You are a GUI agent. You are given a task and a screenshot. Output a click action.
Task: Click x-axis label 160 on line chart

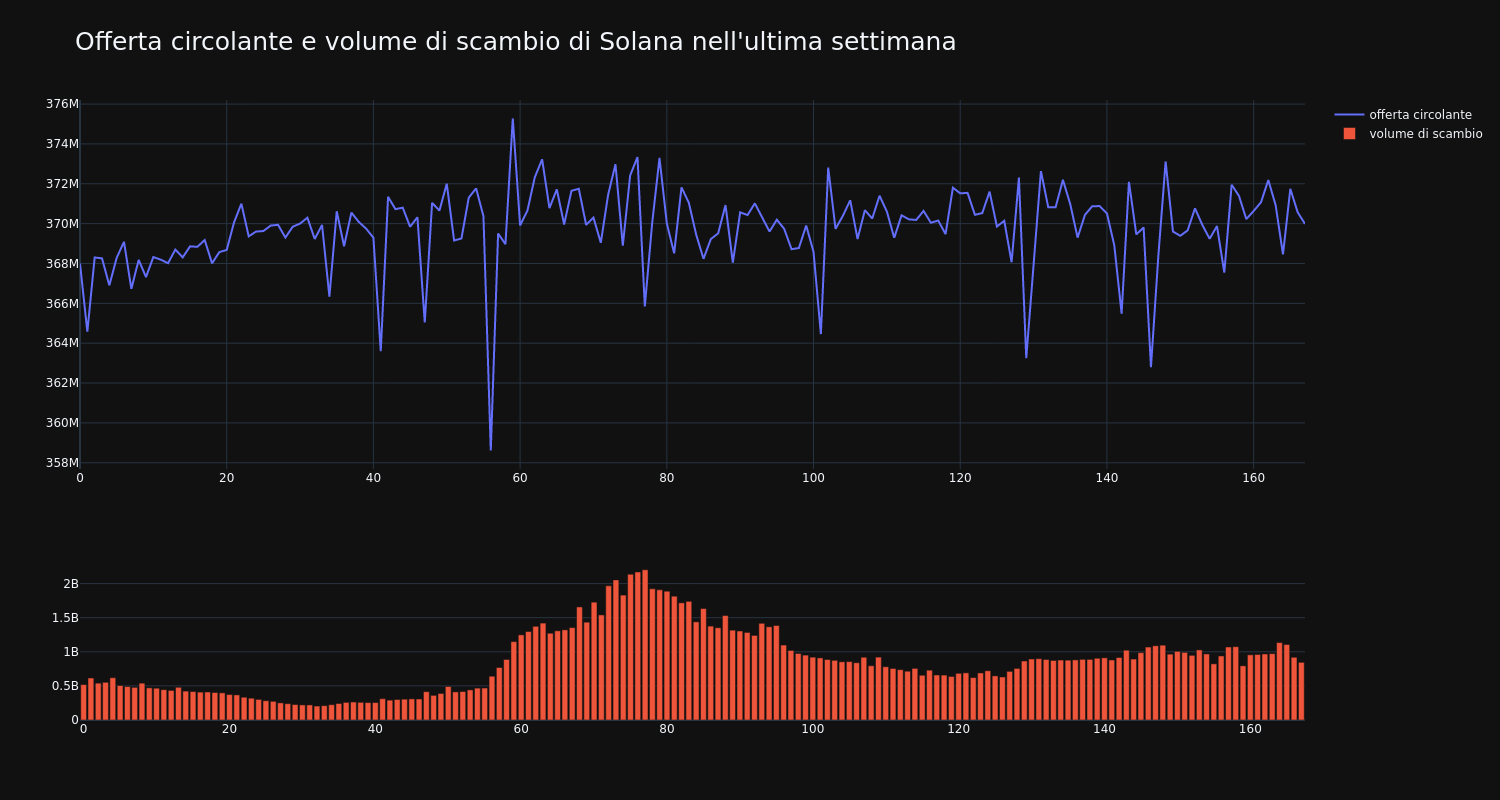[1253, 478]
